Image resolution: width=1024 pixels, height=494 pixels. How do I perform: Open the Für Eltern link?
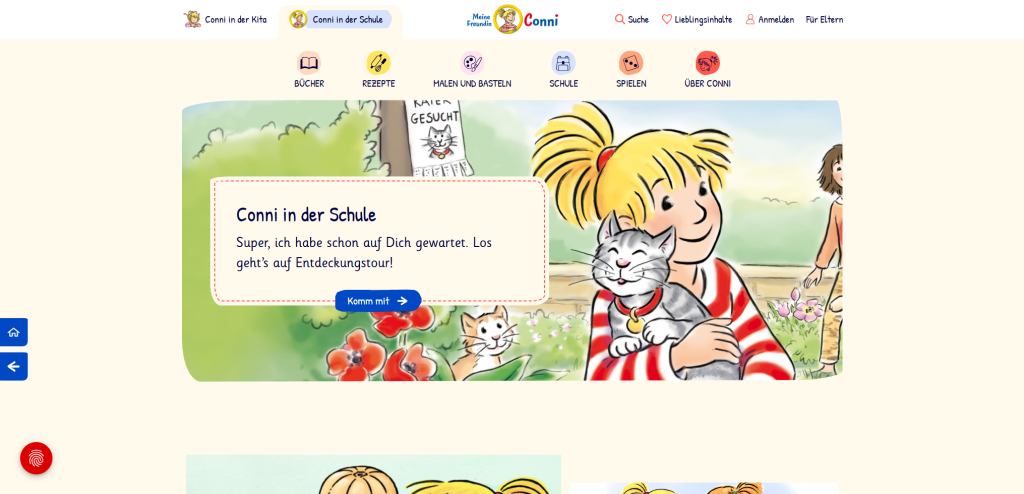824,19
